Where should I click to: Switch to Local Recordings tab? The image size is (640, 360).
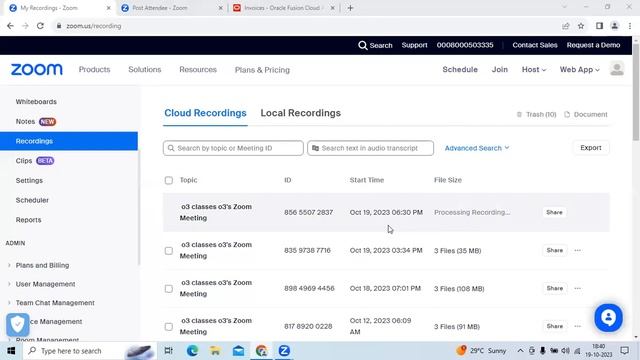click(300, 113)
